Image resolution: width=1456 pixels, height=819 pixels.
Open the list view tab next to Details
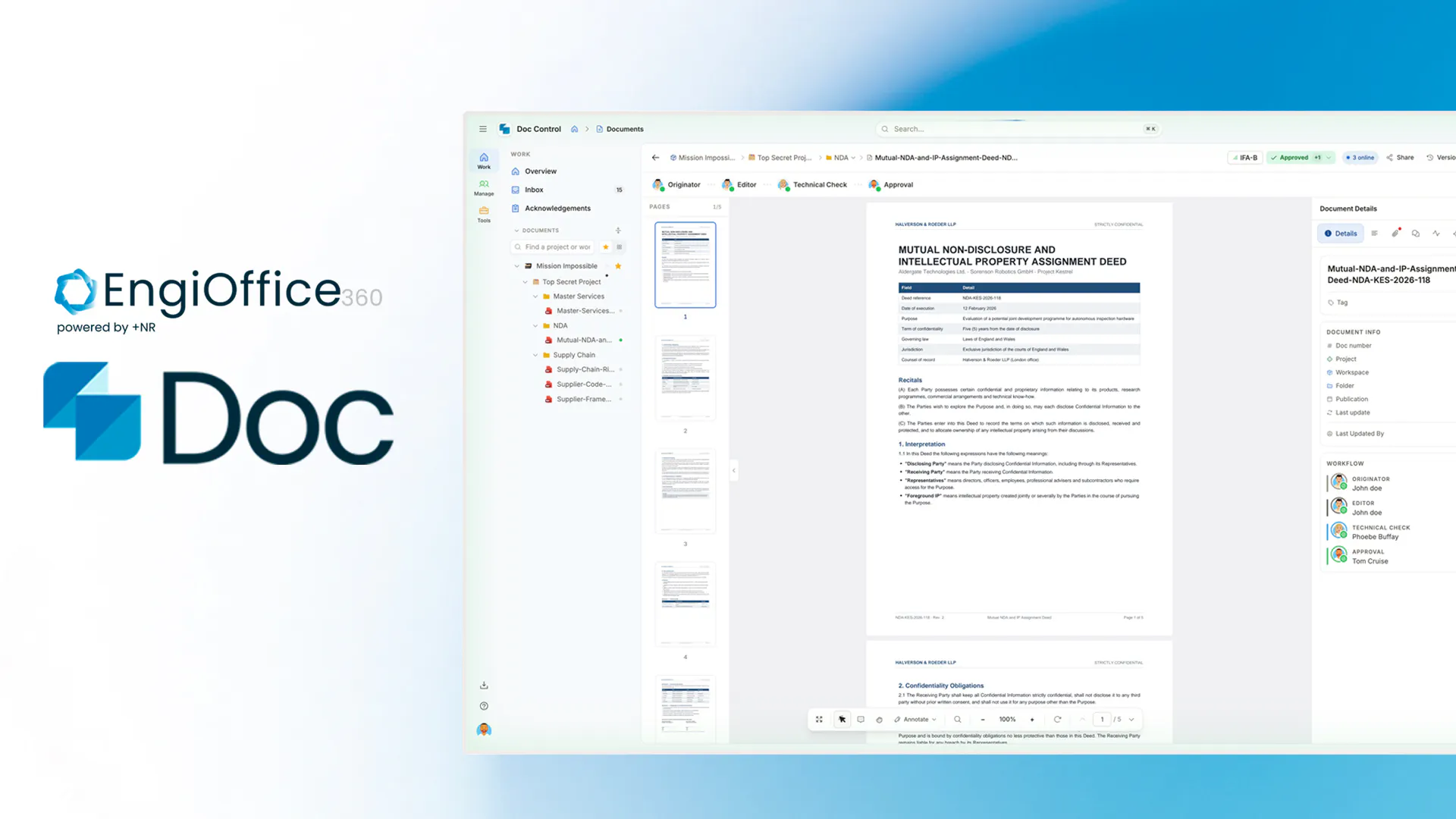[1374, 234]
